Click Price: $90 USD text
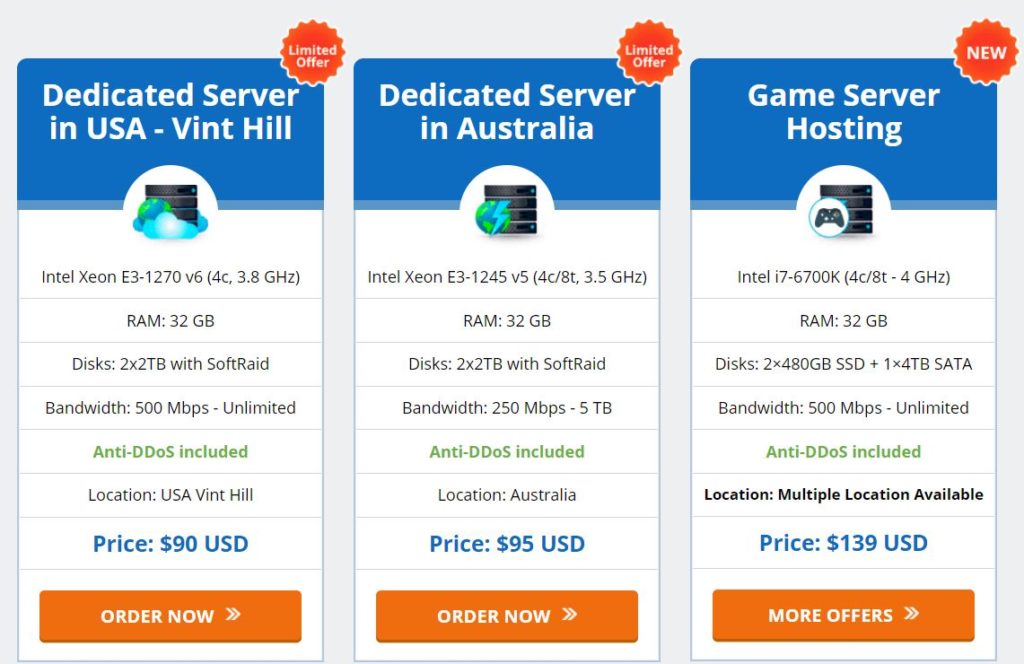 pyautogui.click(x=170, y=543)
